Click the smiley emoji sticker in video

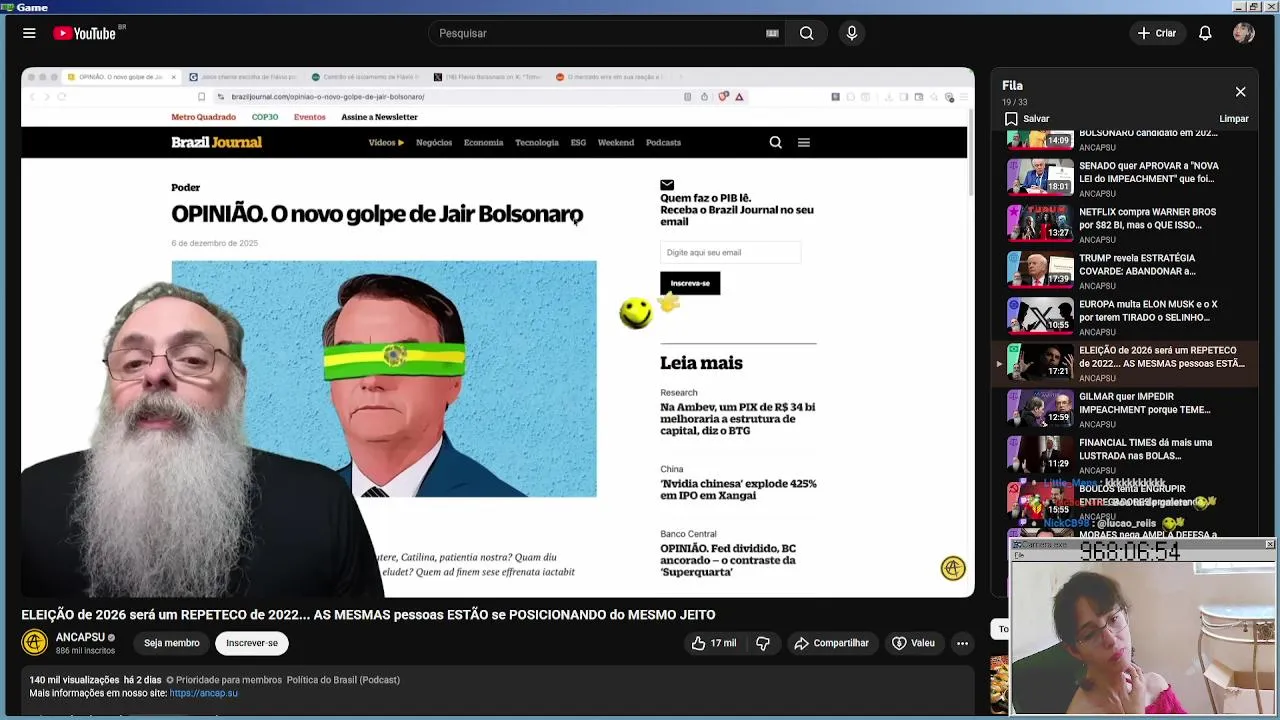635,313
